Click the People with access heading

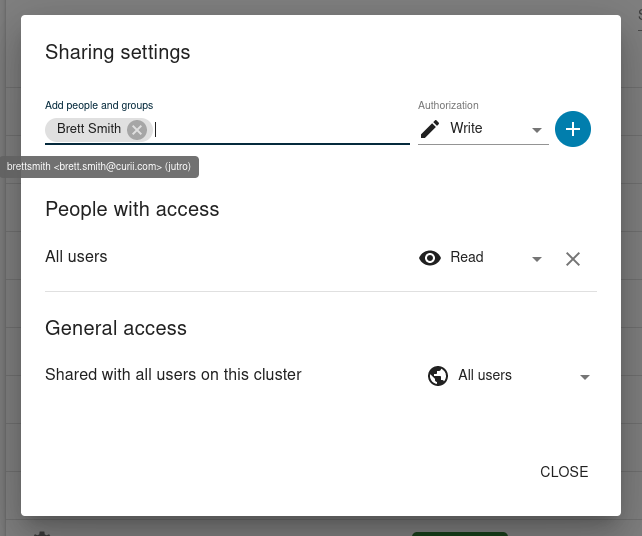pyautogui.click(x=132, y=209)
